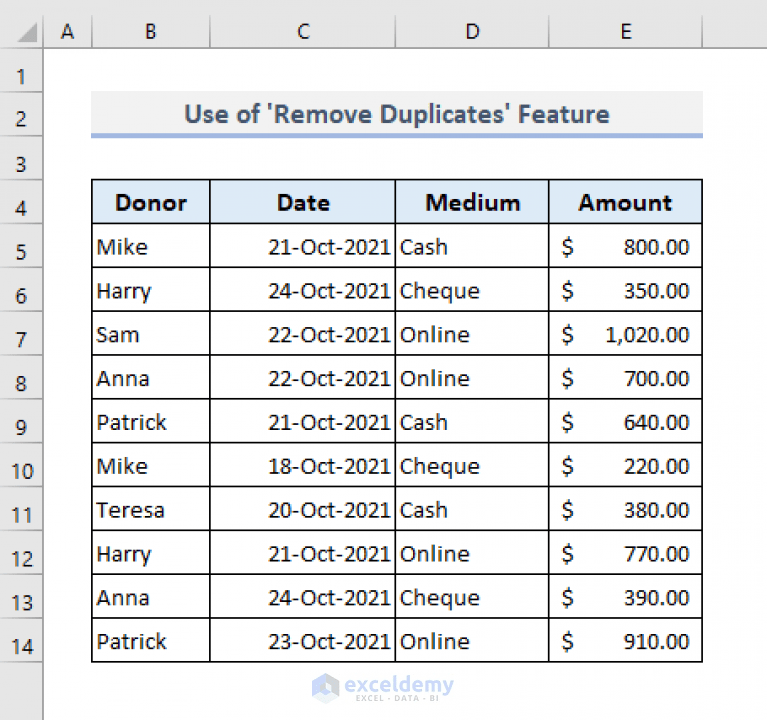Select the 910.00 amount cell
Screen dimensions: 767x720
point(626,640)
